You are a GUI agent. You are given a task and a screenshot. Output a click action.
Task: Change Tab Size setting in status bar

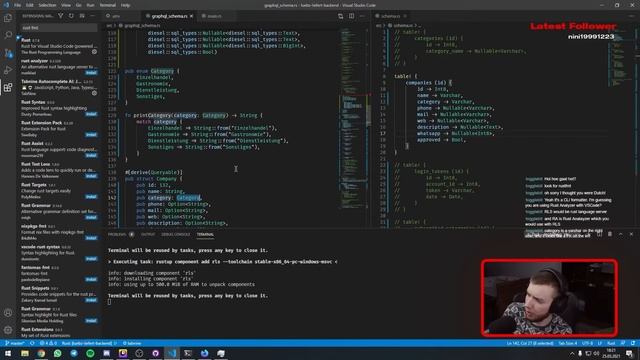pos(568,343)
